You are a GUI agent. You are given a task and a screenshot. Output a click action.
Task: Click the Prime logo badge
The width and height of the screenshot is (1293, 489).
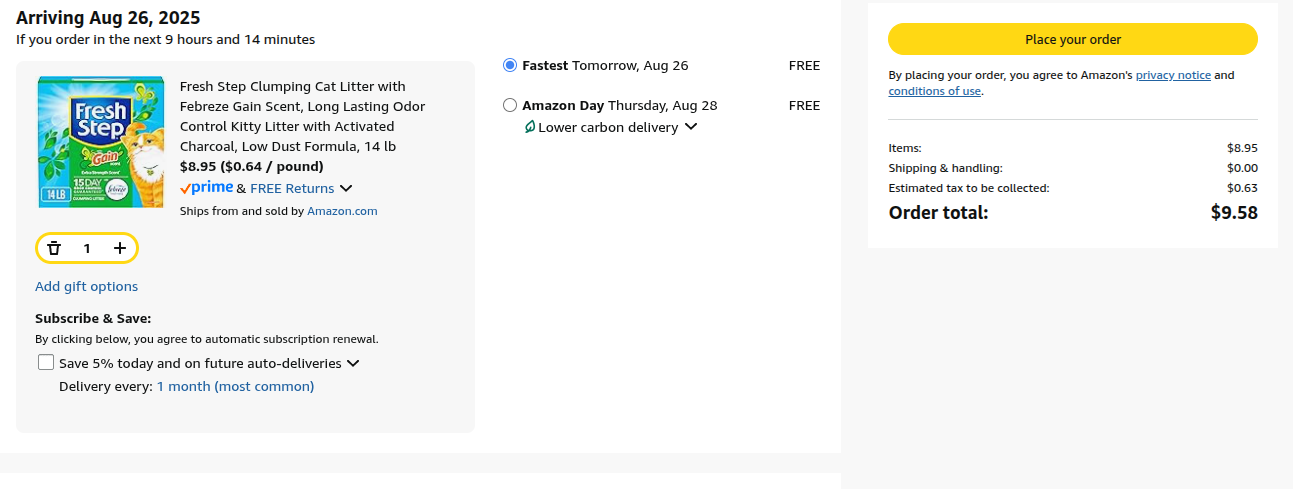pos(207,188)
